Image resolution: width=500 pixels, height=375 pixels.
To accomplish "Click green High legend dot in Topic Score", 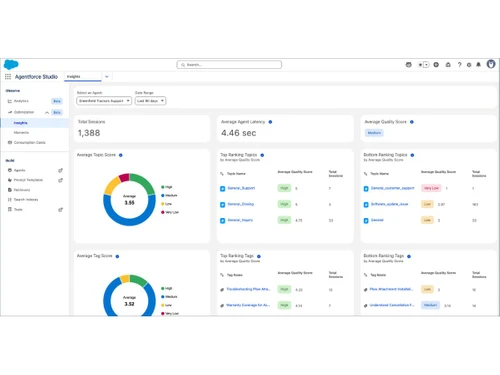I will click(x=163, y=187).
